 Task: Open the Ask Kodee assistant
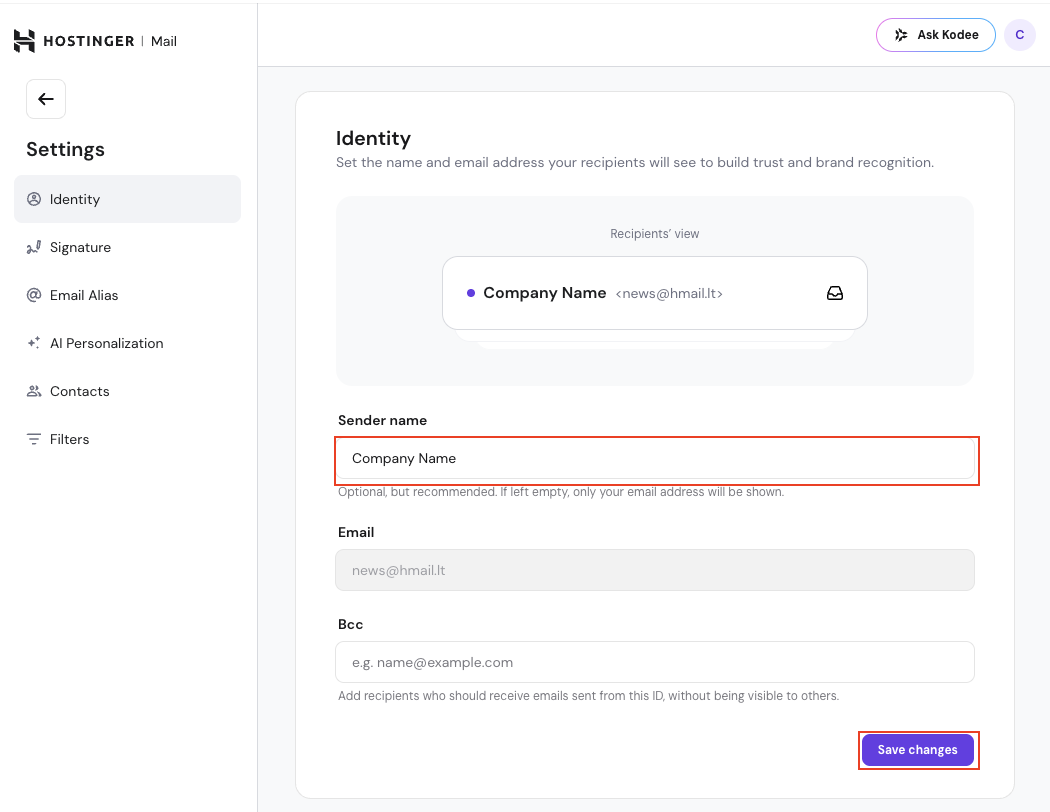[x=935, y=35]
